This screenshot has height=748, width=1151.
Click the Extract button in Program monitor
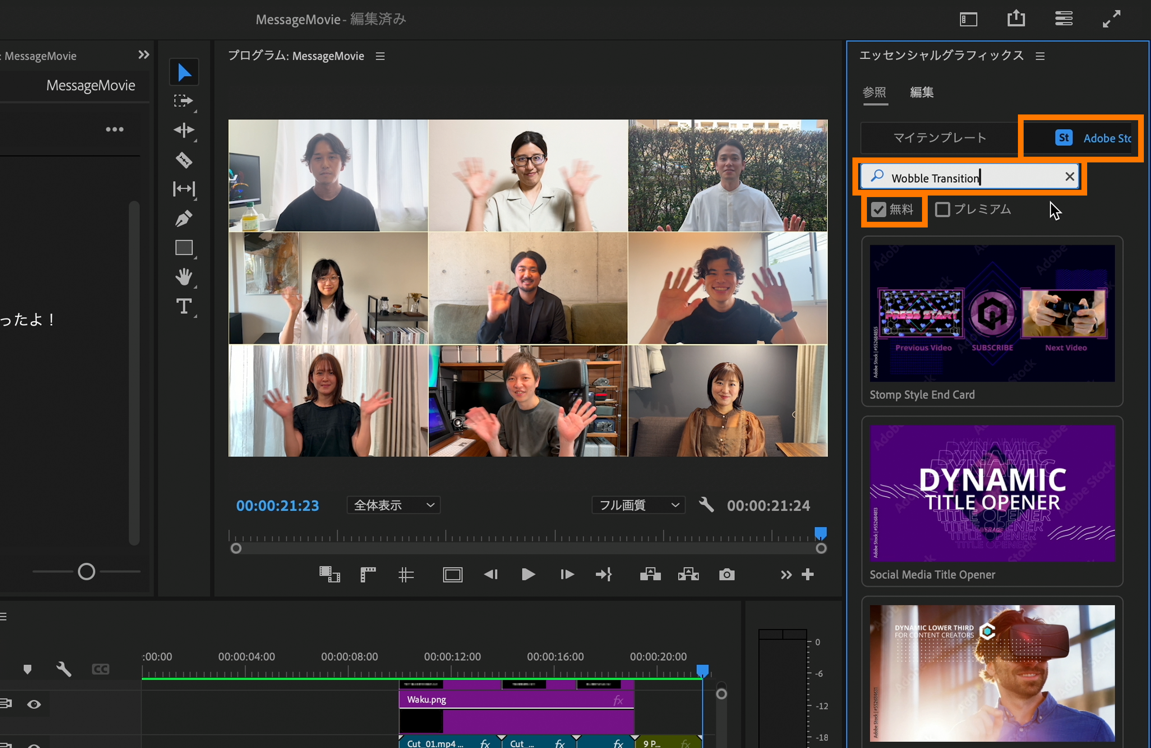688,574
